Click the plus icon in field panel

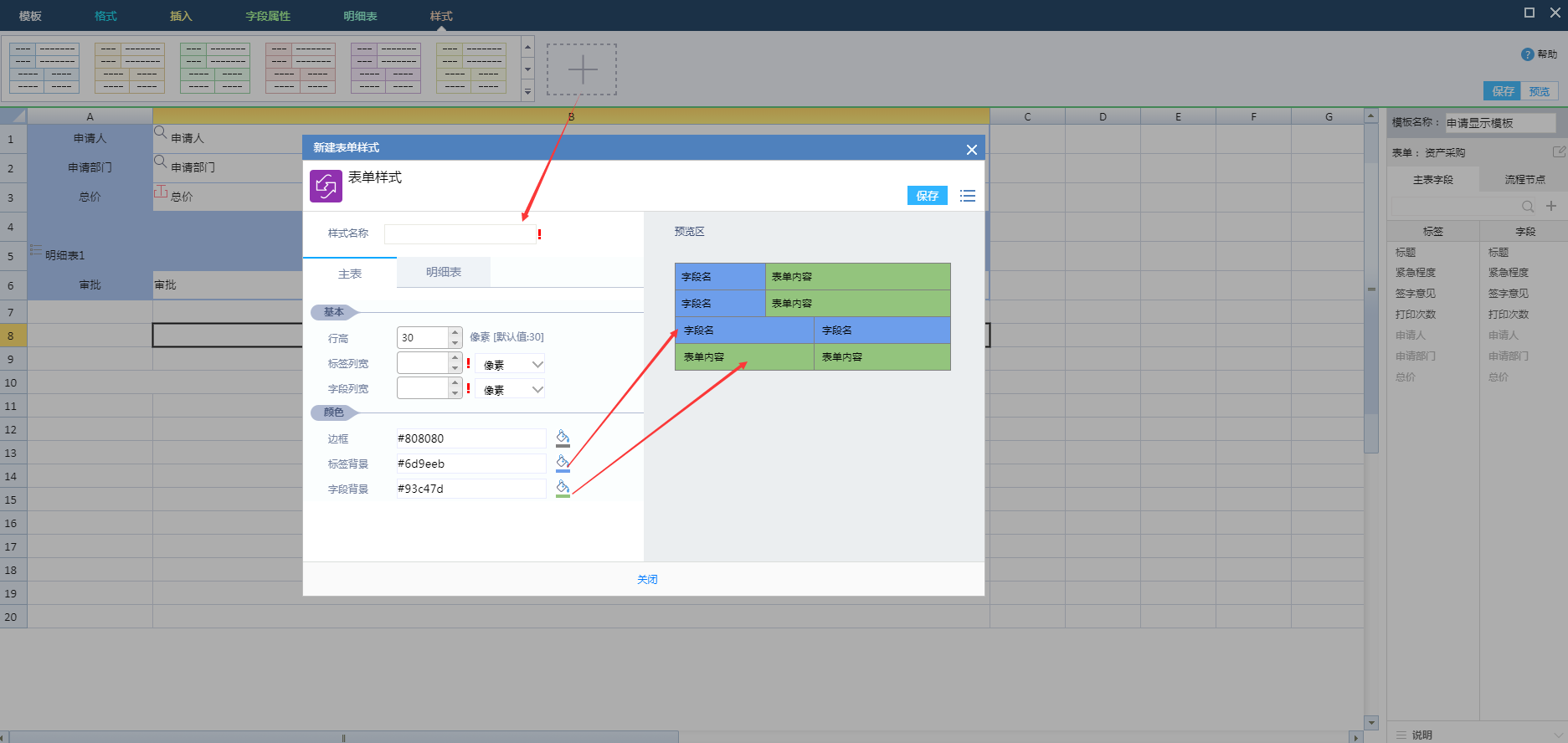(1551, 206)
